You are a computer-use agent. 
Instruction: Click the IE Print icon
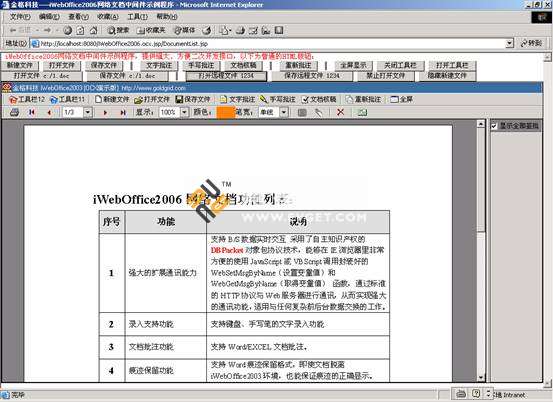pos(241,30)
